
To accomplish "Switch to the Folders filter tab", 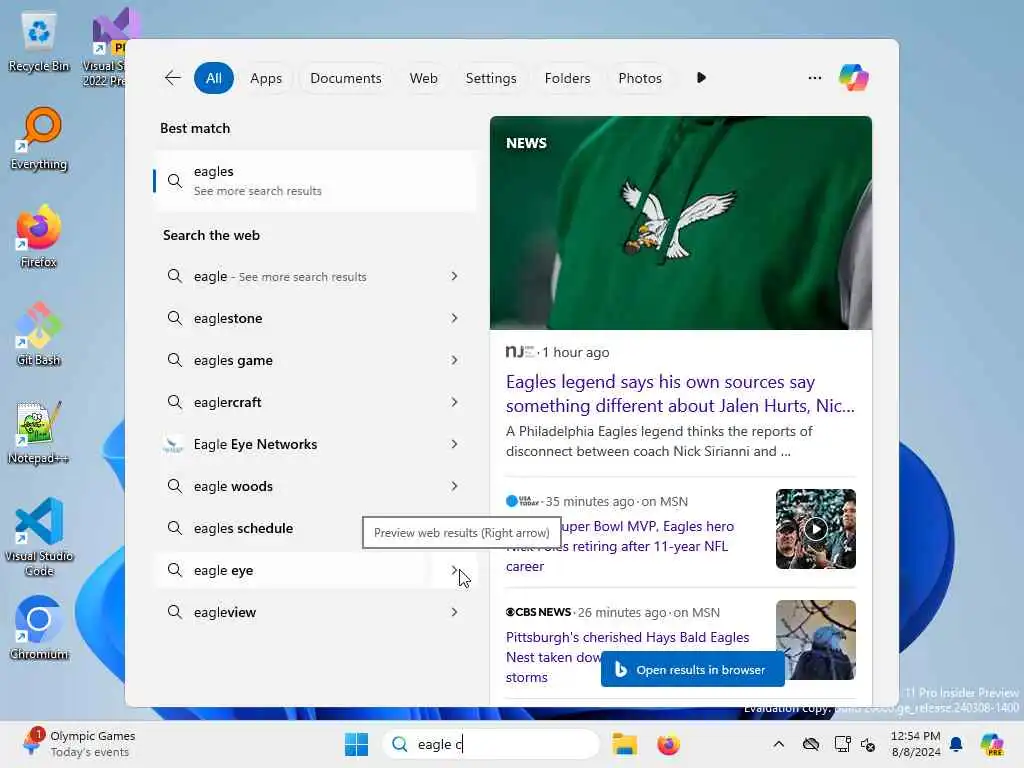I will point(567,78).
